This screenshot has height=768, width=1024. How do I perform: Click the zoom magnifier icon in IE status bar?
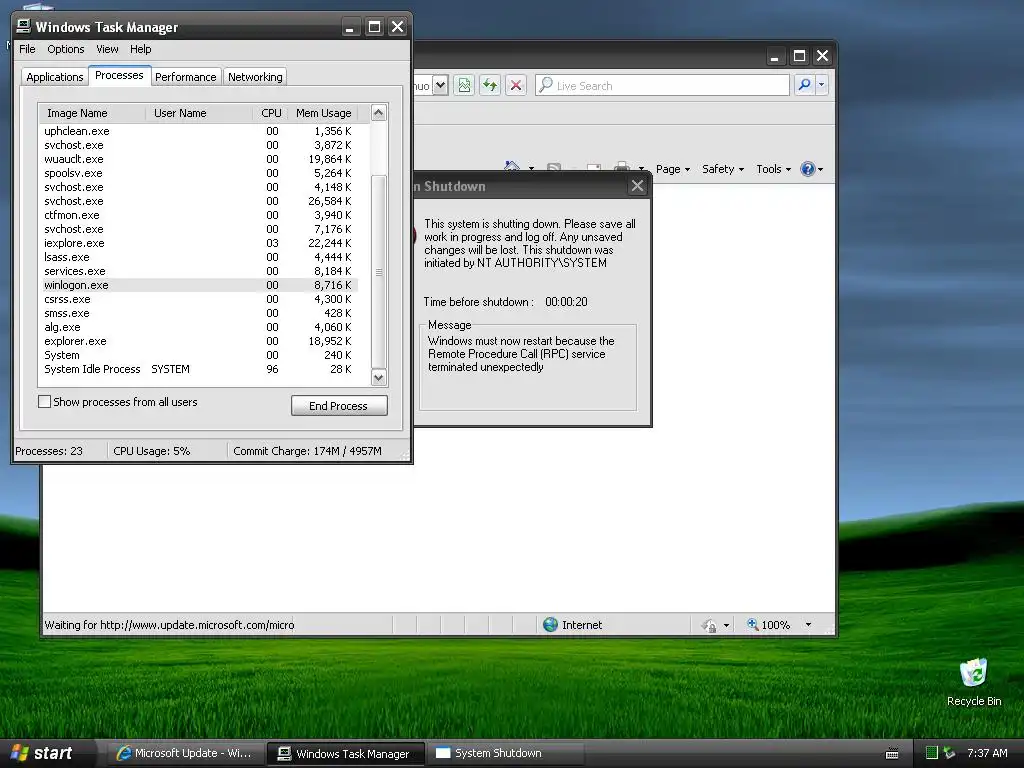pos(752,624)
